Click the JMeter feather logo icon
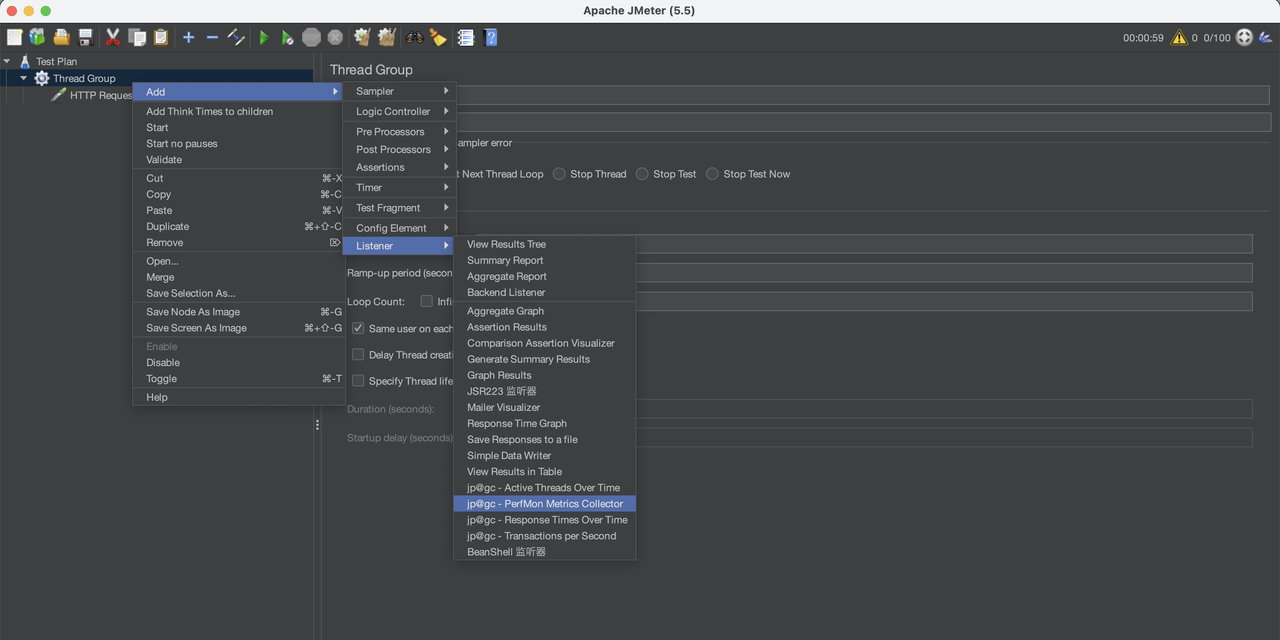Image resolution: width=1280 pixels, height=640 pixels. pos(1266,38)
